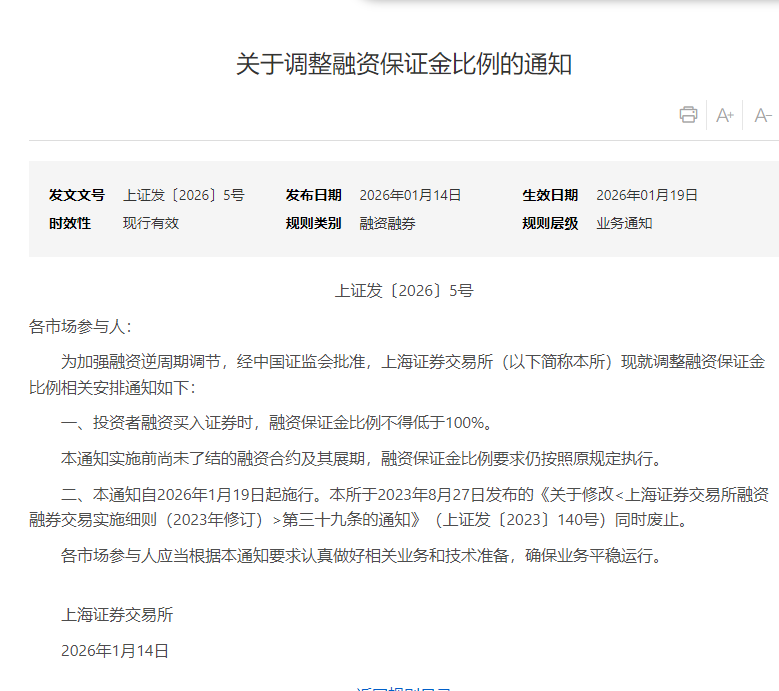Image resolution: width=779 pixels, height=691 pixels.
Task: Decrease font size with A- icon
Action: point(763,116)
